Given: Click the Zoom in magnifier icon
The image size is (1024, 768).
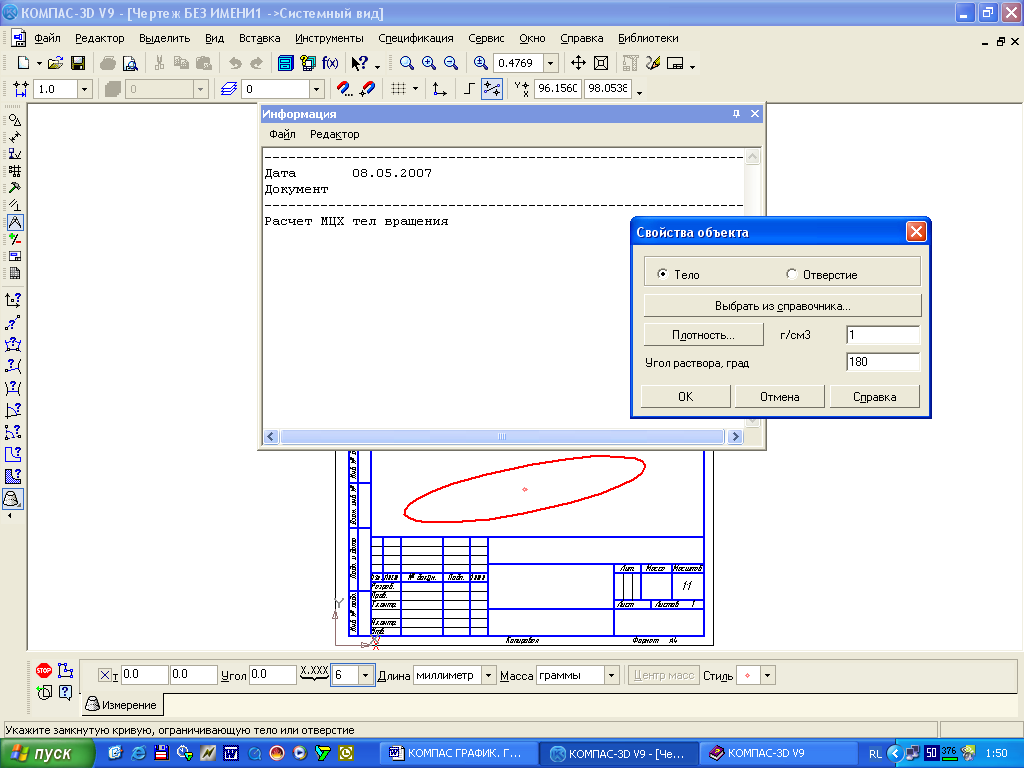Looking at the screenshot, I should (429, 63).
